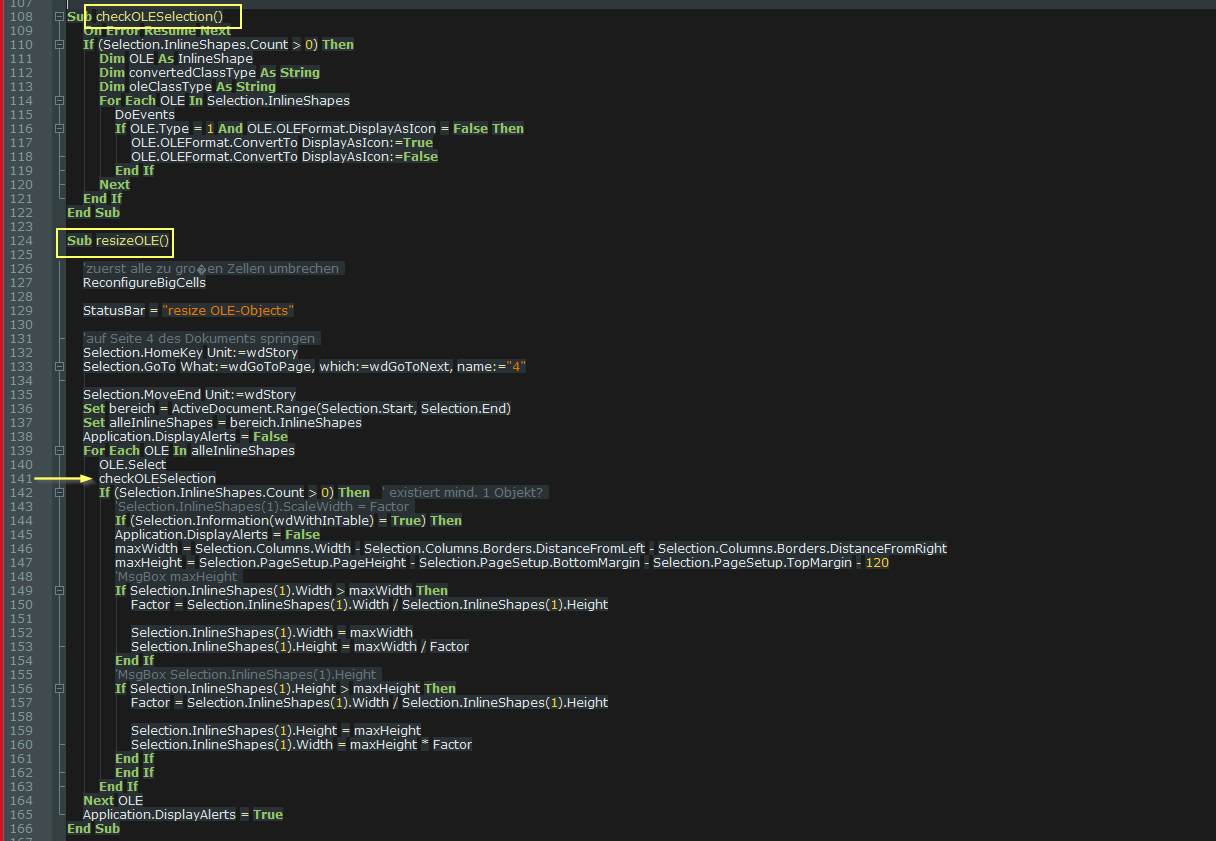Click line number 141 in the gutter
The width and height of the screenshot is (1216, 841).
[x=22, y=479]
